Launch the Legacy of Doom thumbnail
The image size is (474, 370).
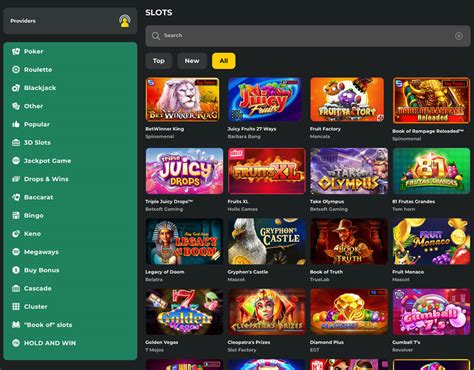point(184,241)
